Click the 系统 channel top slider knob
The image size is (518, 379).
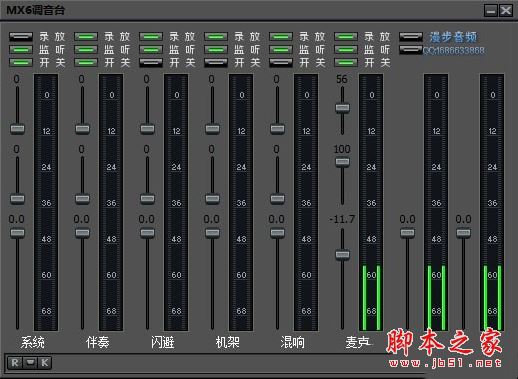point(17,129)
